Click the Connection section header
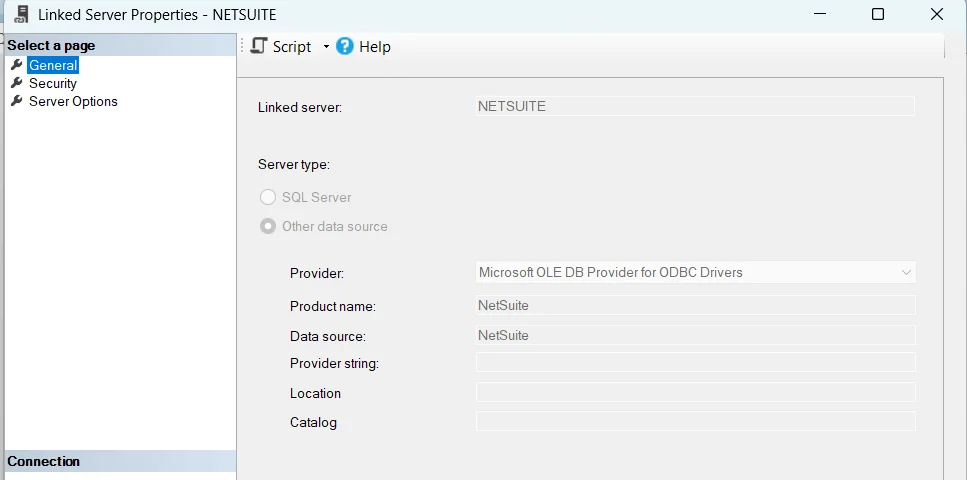The height and width of the screenshot is (480, 967). (x=120, y=461)
